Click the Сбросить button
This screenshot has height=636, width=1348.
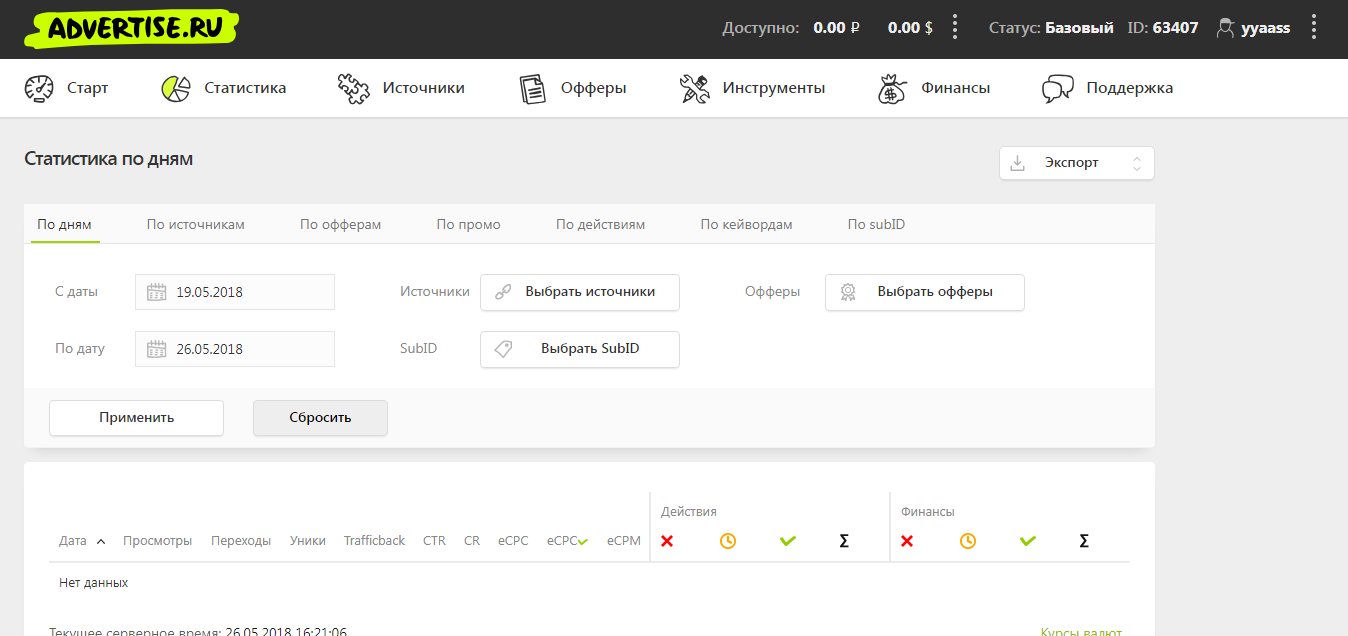pyautogui.click(x=320, y=417)
